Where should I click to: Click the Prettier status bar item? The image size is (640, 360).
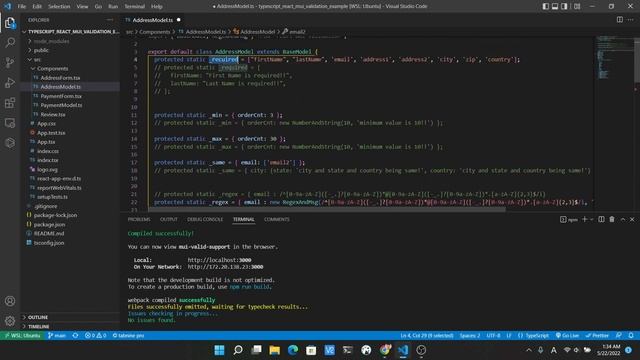pyautogui.click(x=597, y=336)
